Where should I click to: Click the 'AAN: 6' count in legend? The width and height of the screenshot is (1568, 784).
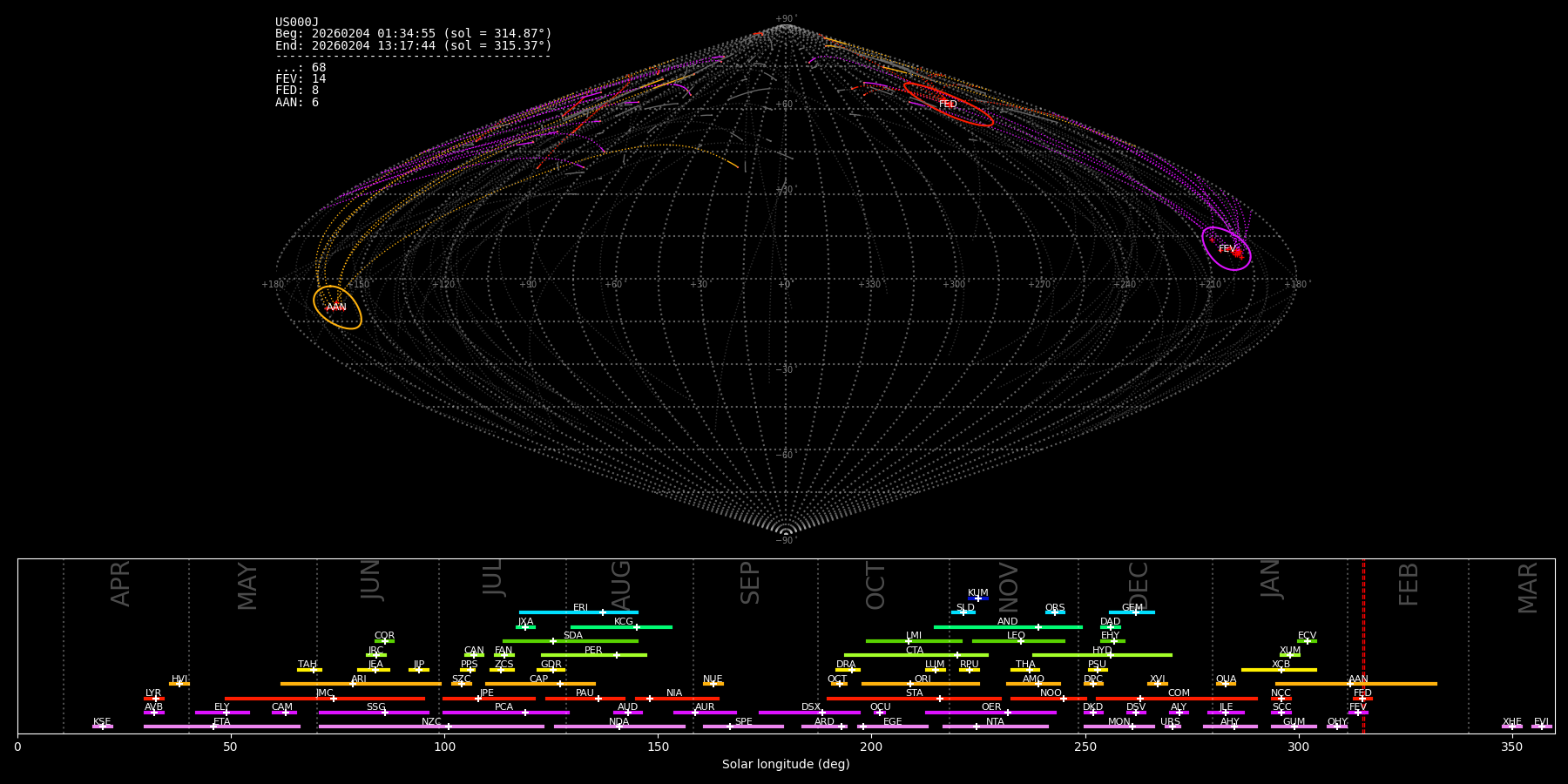pyautogui.click(x=297, y=102)
